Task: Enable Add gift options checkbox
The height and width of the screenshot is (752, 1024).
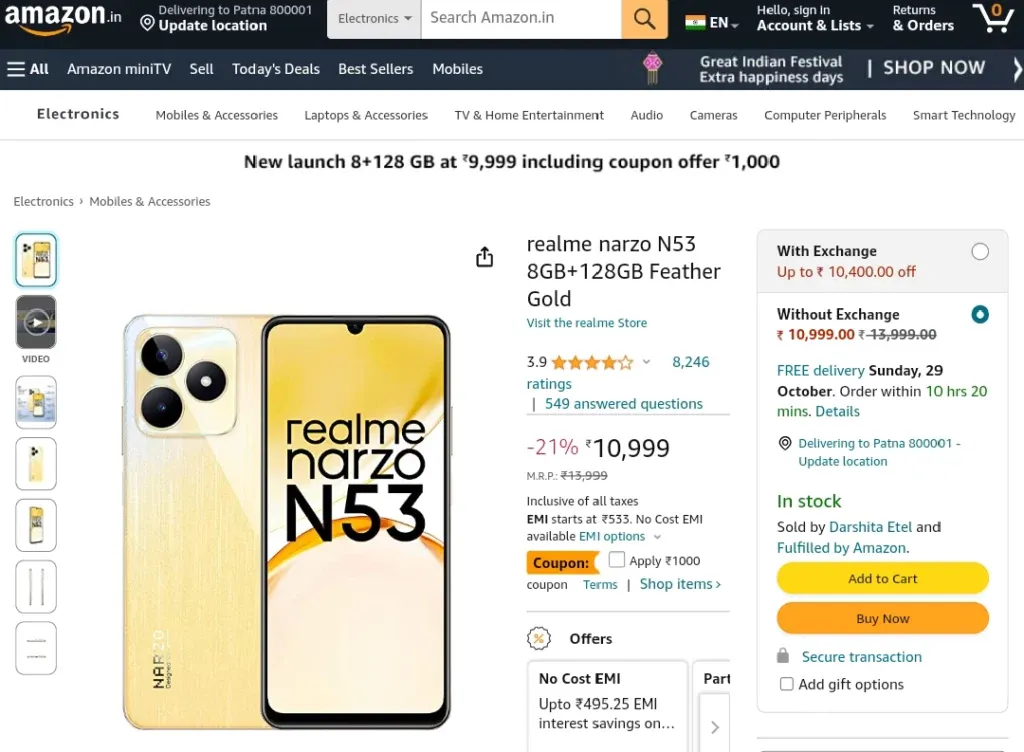Action: point(787,683)
